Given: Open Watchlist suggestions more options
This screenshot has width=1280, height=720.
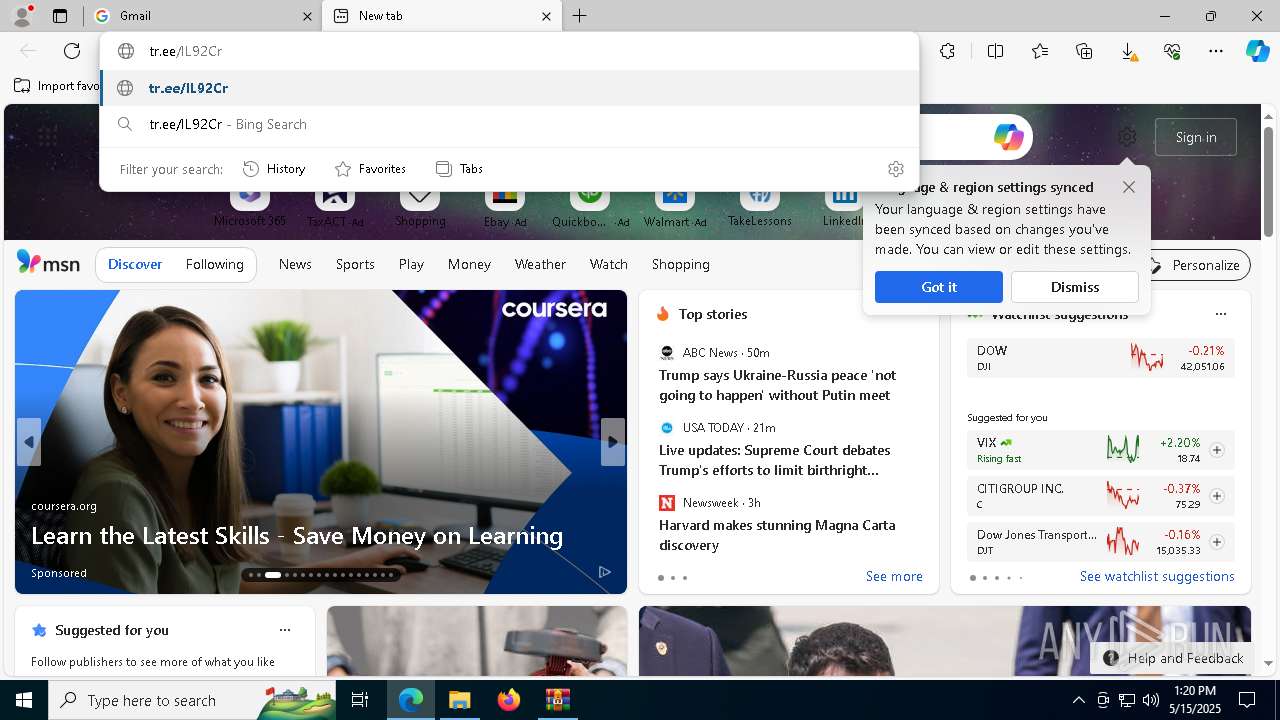Looking at the screenshot, I should click(1220, 314).
